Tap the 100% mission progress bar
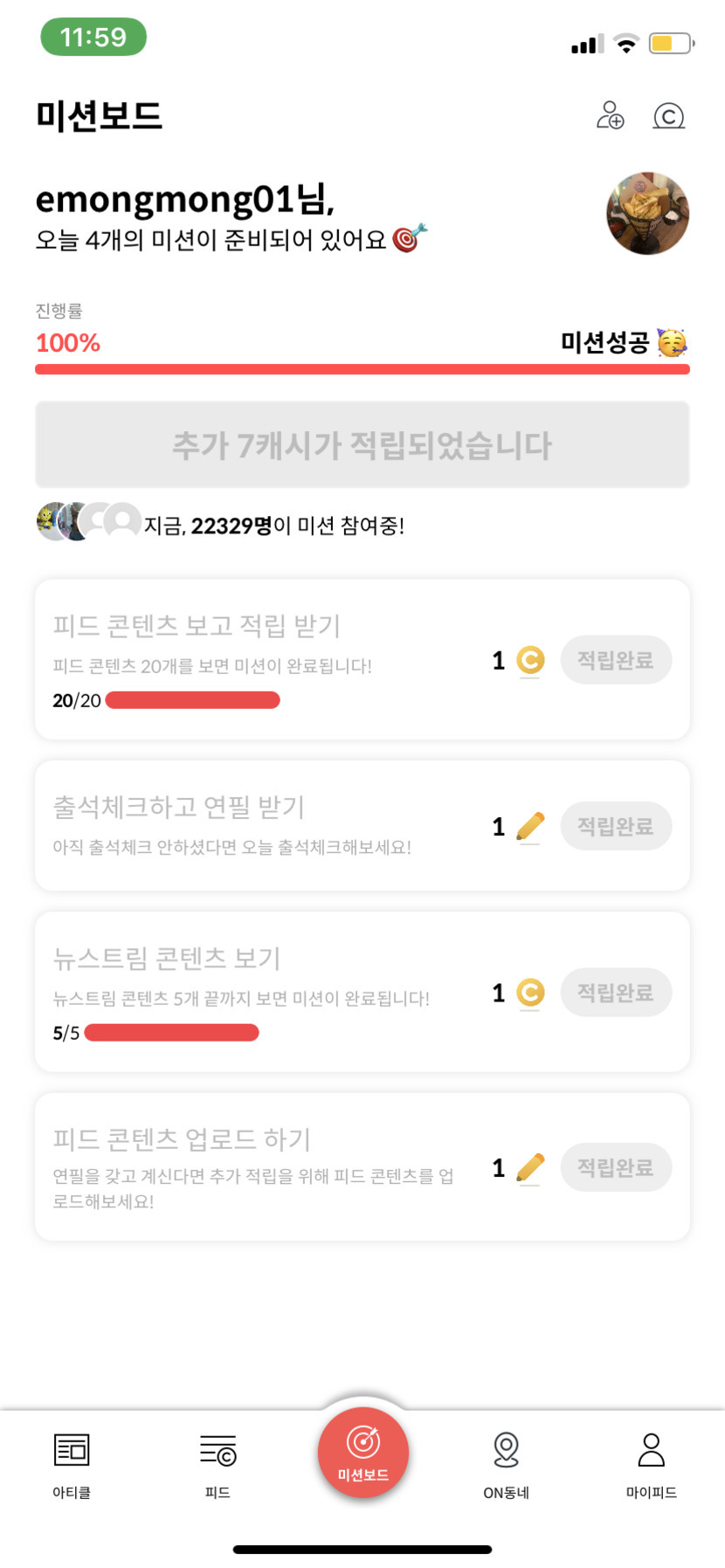This screenshot has height=1568, width=725. click(362, 369)
